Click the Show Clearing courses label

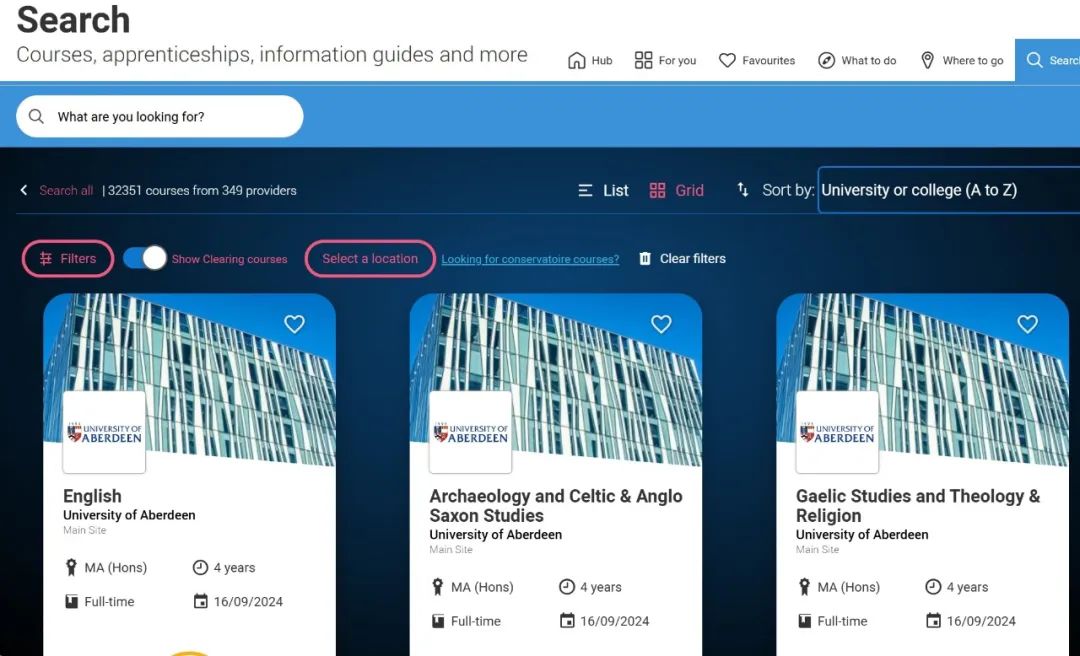tap(229, 259)
